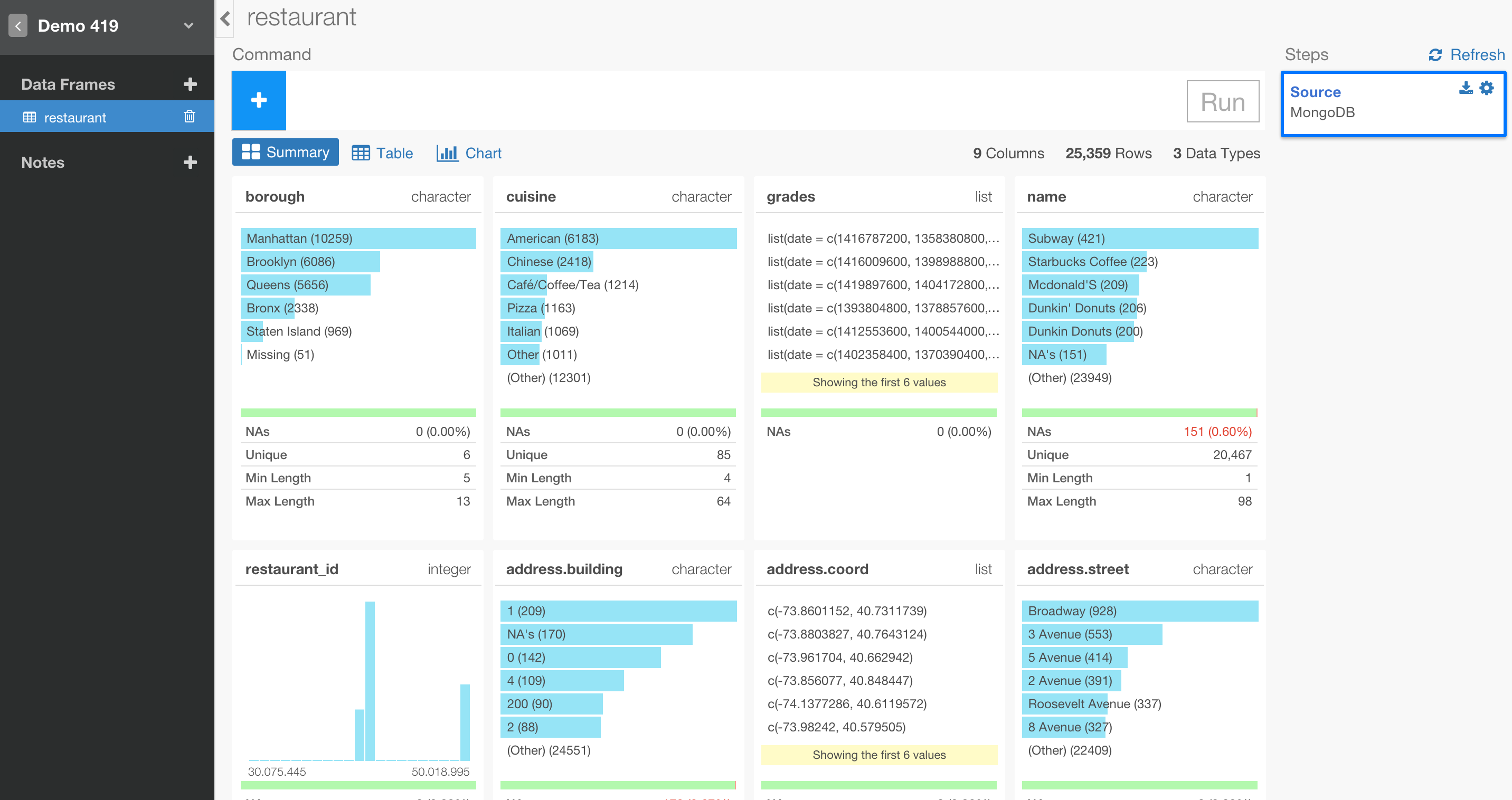Click the cuisine column header
The width and height of the screenshot is (1512, 800).
pos(531,196)
